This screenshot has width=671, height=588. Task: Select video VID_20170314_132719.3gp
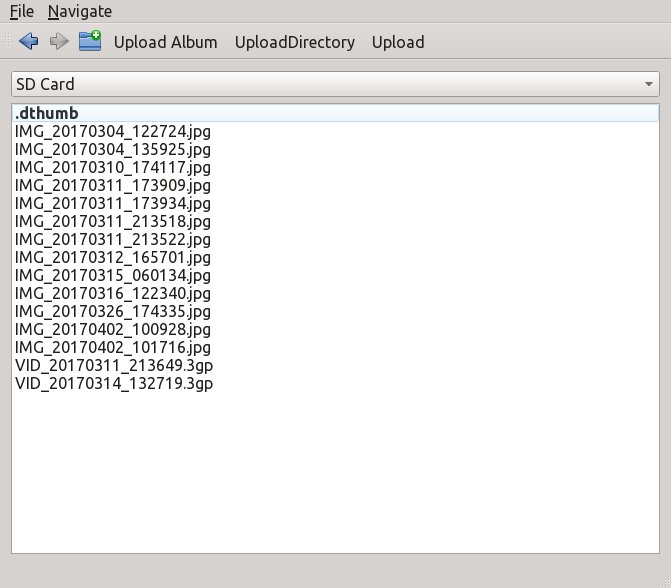(336, 383)
